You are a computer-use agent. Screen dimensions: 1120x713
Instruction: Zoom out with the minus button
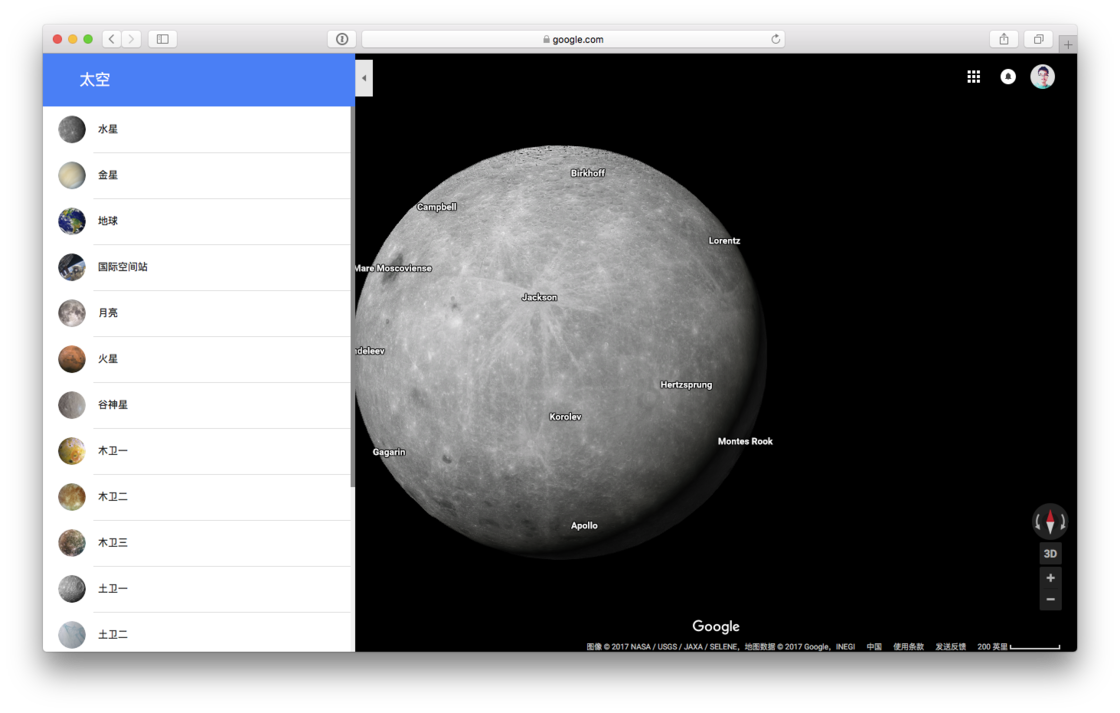(x=1050, y=599)
